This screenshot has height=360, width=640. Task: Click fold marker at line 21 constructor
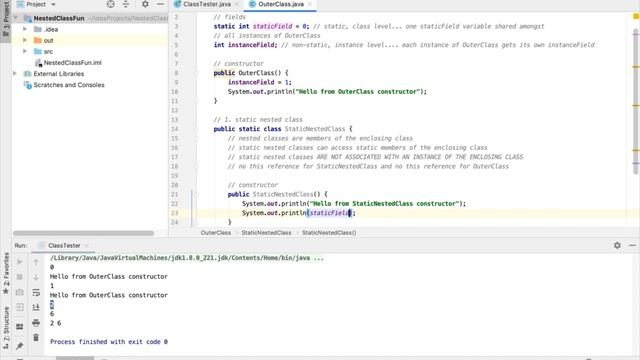[196, 194]
